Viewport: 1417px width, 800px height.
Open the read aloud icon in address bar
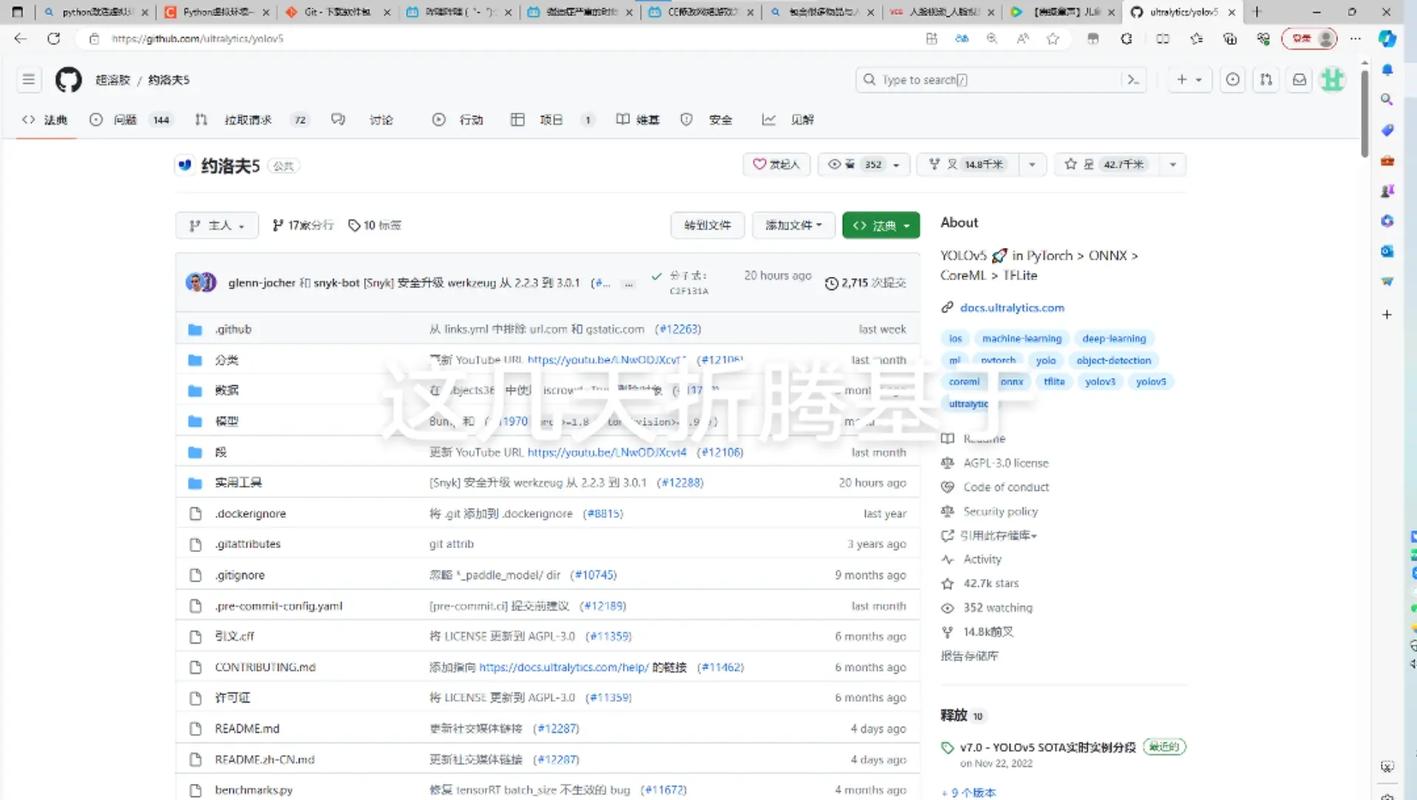point(1022,38)
